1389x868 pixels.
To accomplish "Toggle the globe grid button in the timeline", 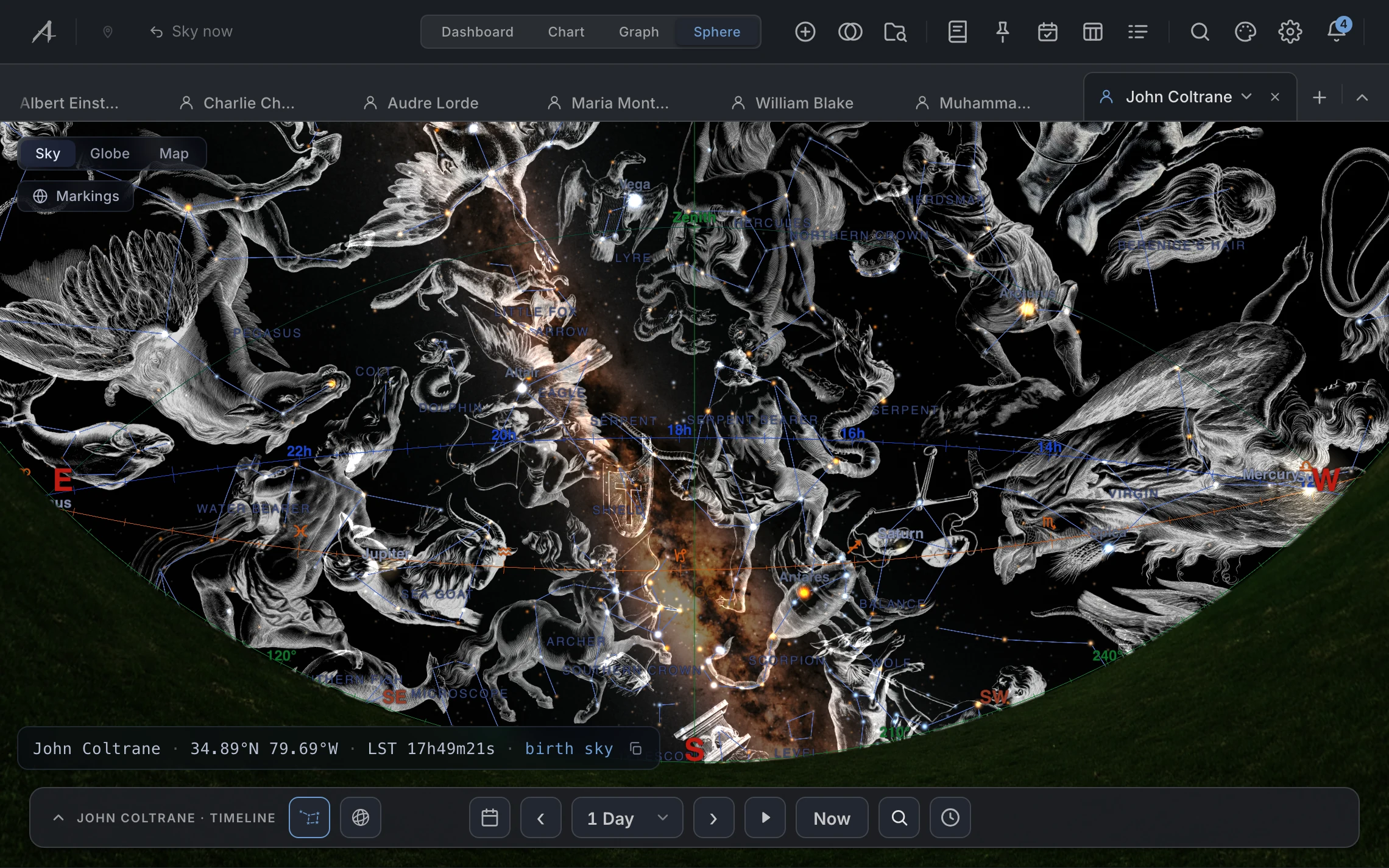I will 361,817.
